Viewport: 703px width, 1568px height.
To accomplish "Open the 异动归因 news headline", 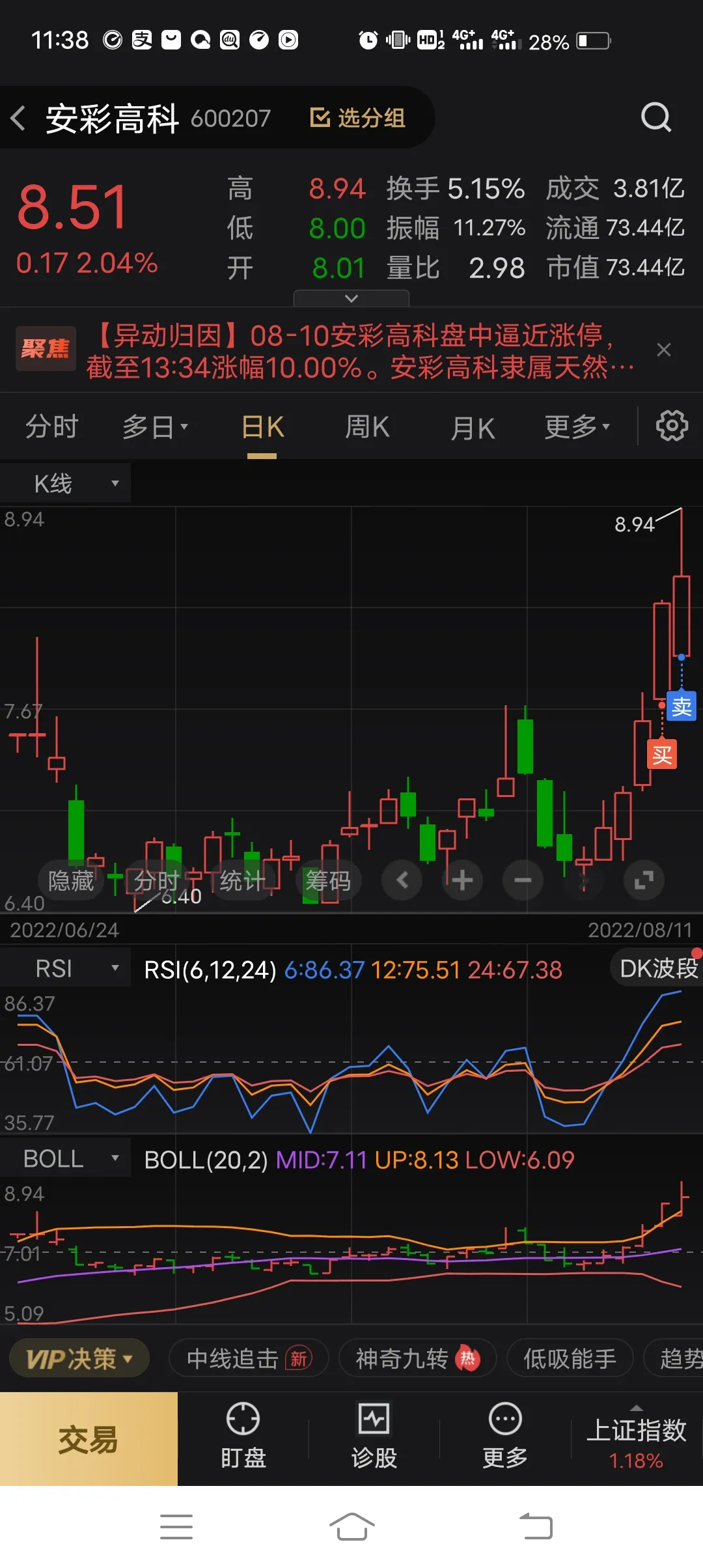I will coord(360,352).
